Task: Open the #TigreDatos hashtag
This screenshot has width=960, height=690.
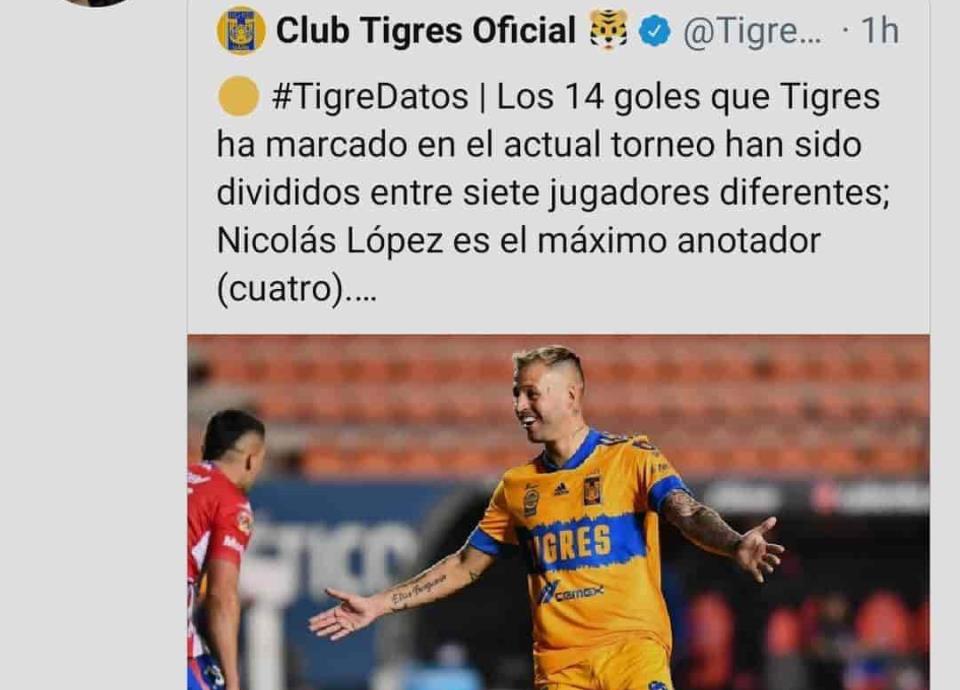Action: tap(370, 96)
